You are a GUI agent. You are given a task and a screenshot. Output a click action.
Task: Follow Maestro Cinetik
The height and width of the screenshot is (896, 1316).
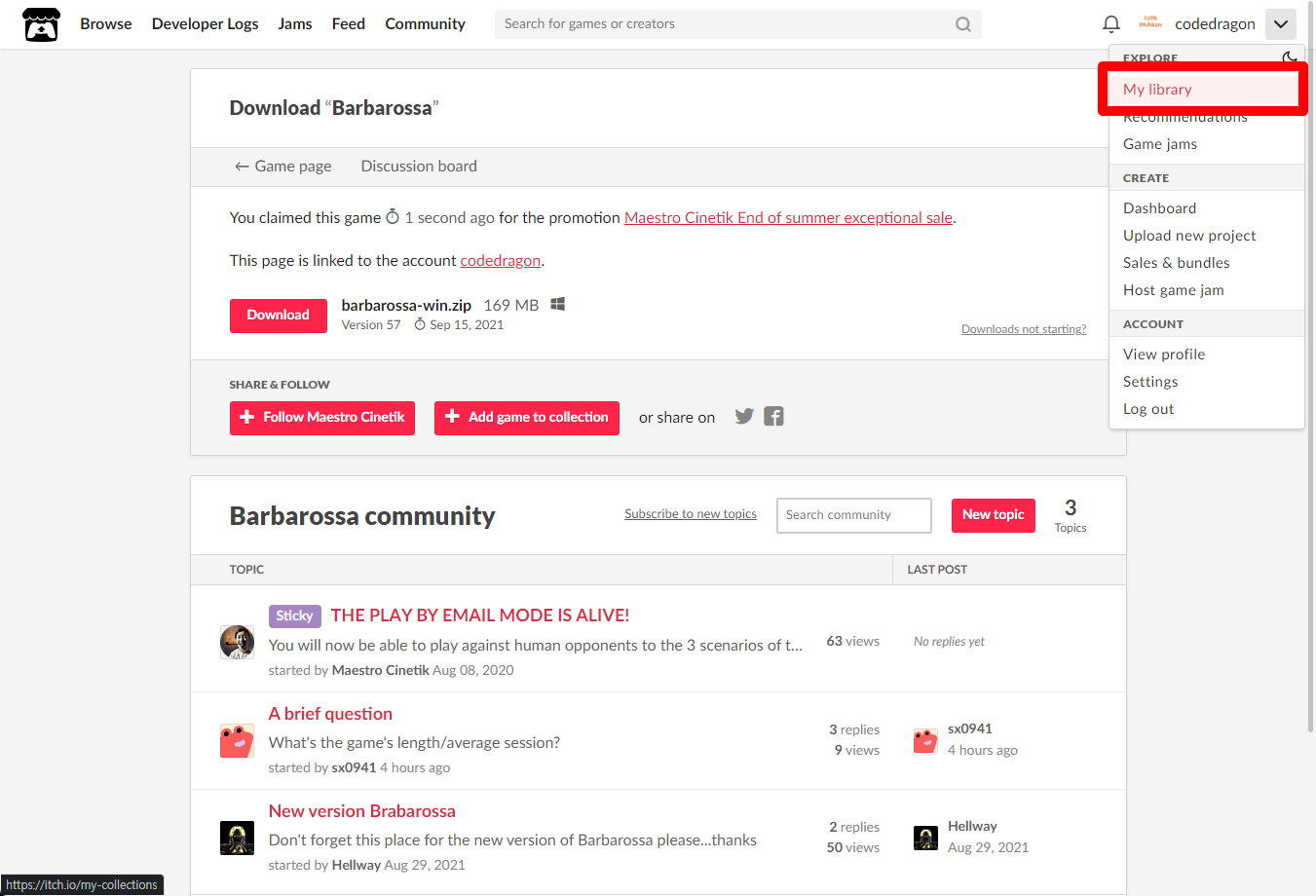pos(321,418)
